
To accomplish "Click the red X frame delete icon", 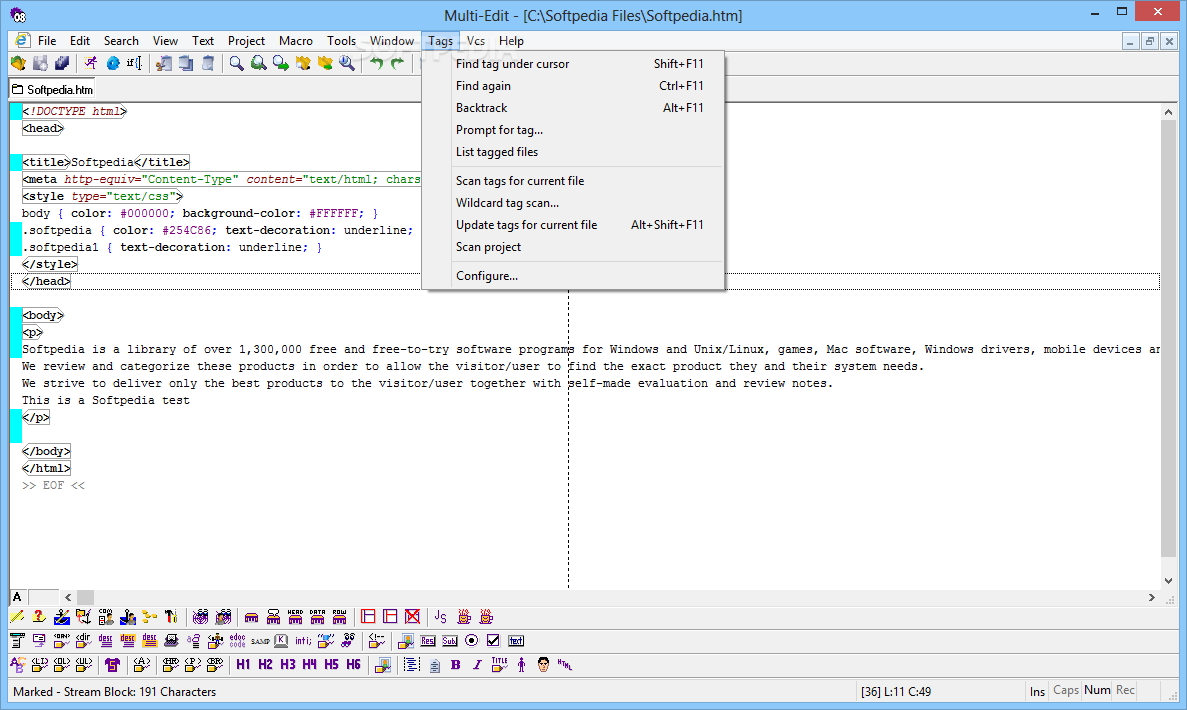I will 412,617.
